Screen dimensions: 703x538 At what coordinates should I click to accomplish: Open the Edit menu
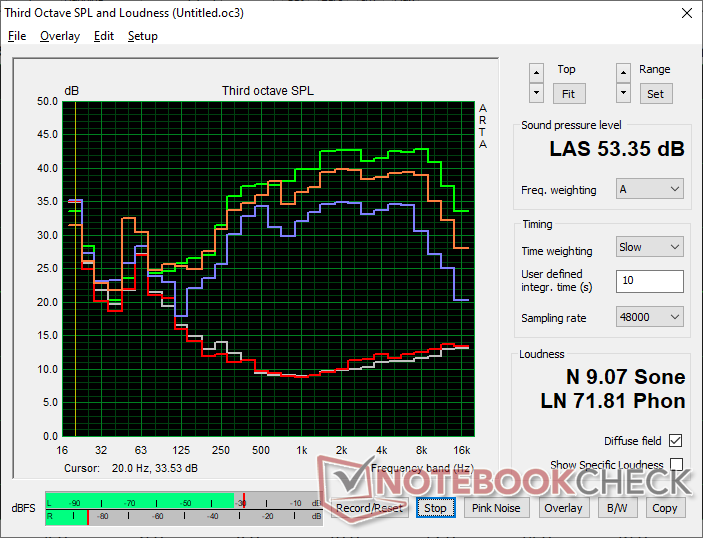click(x=103, y=36)
